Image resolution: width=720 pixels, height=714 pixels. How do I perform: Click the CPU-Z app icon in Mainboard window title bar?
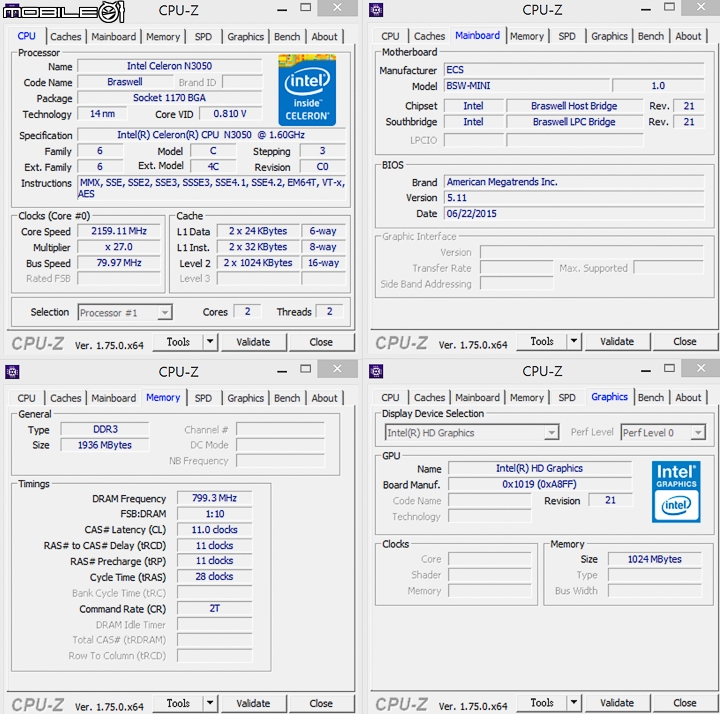click(x=376, y=10)
